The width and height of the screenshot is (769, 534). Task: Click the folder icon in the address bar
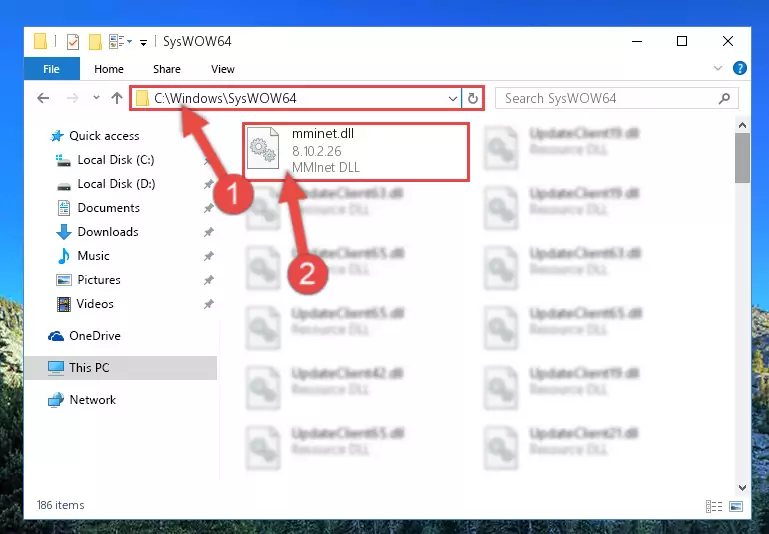tap(142, 98)
